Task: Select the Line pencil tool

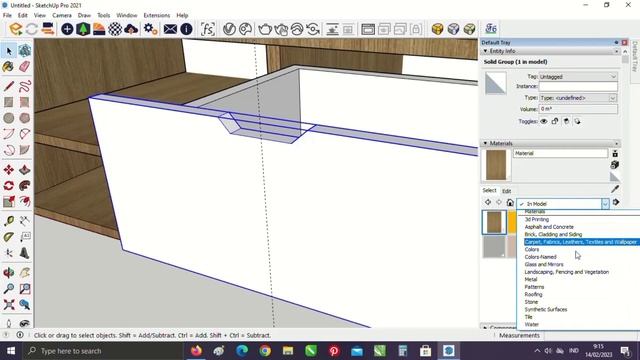Action: point(9,87)
